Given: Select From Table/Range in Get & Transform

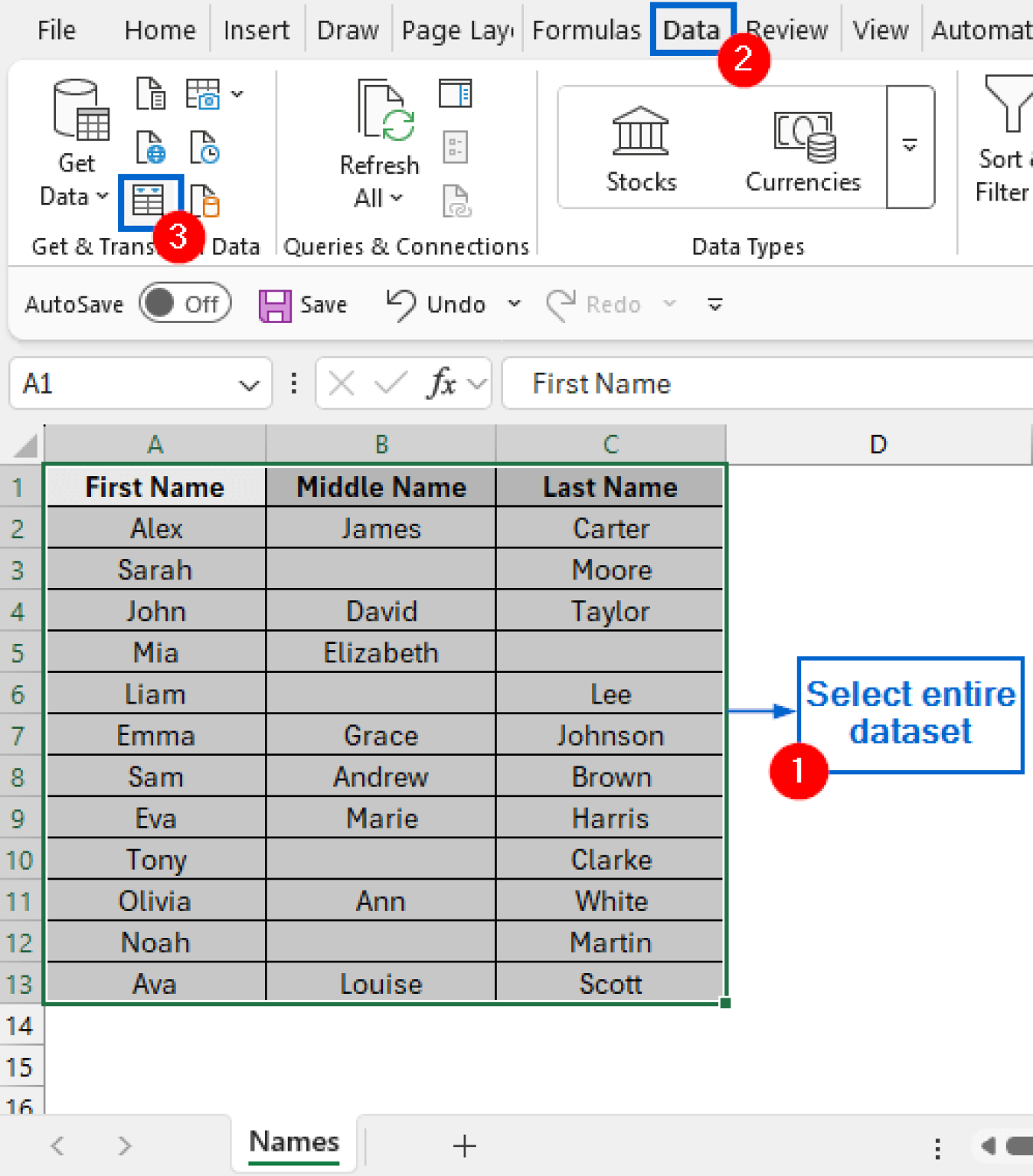Looking at the screenshot, I should [x=150, y=201].
